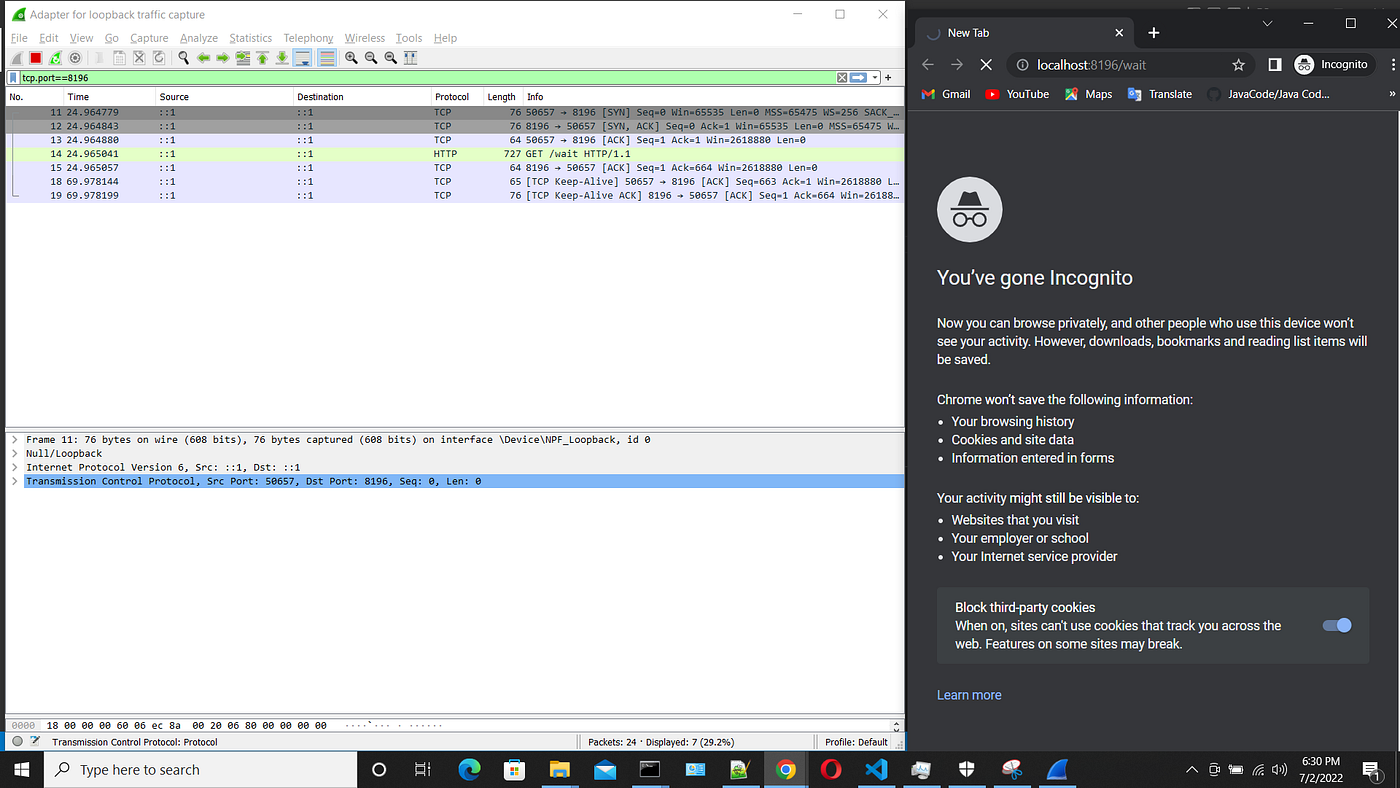The width and height of the screenshot is (1400, 788).
Task: Open Gmail from the bookmarks bar
Action: [944, 93]
